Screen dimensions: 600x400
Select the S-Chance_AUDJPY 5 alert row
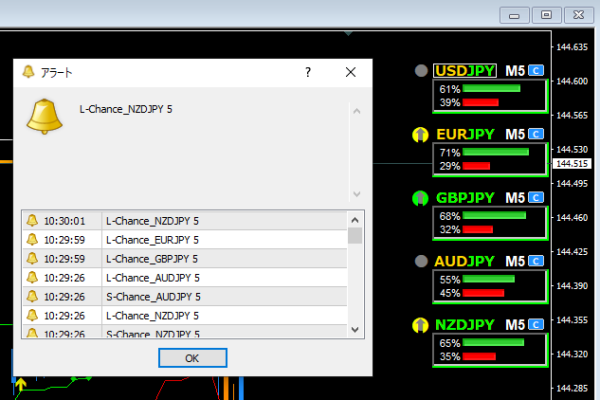point(152,296)
